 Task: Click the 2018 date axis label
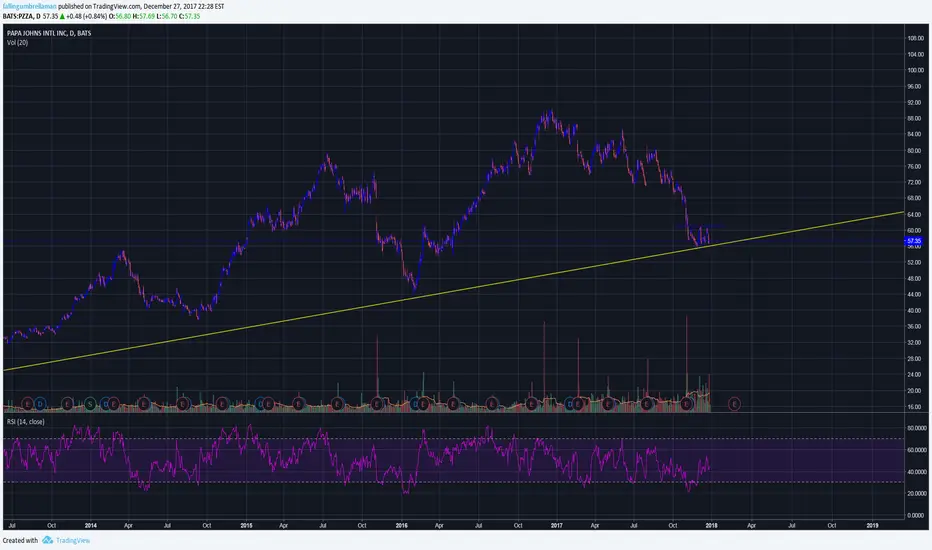tap(711, 526)
